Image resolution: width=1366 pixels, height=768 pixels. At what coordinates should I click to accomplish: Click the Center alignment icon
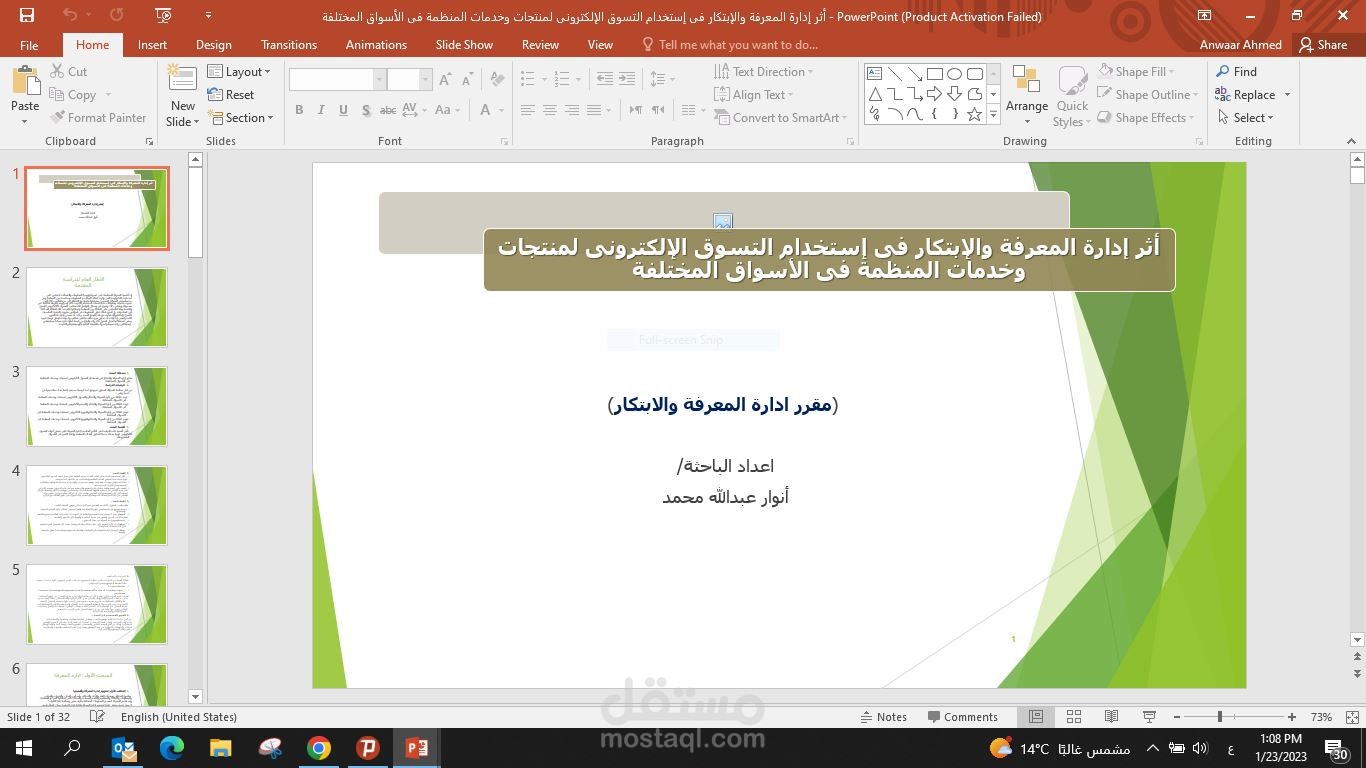click(549, 110)
